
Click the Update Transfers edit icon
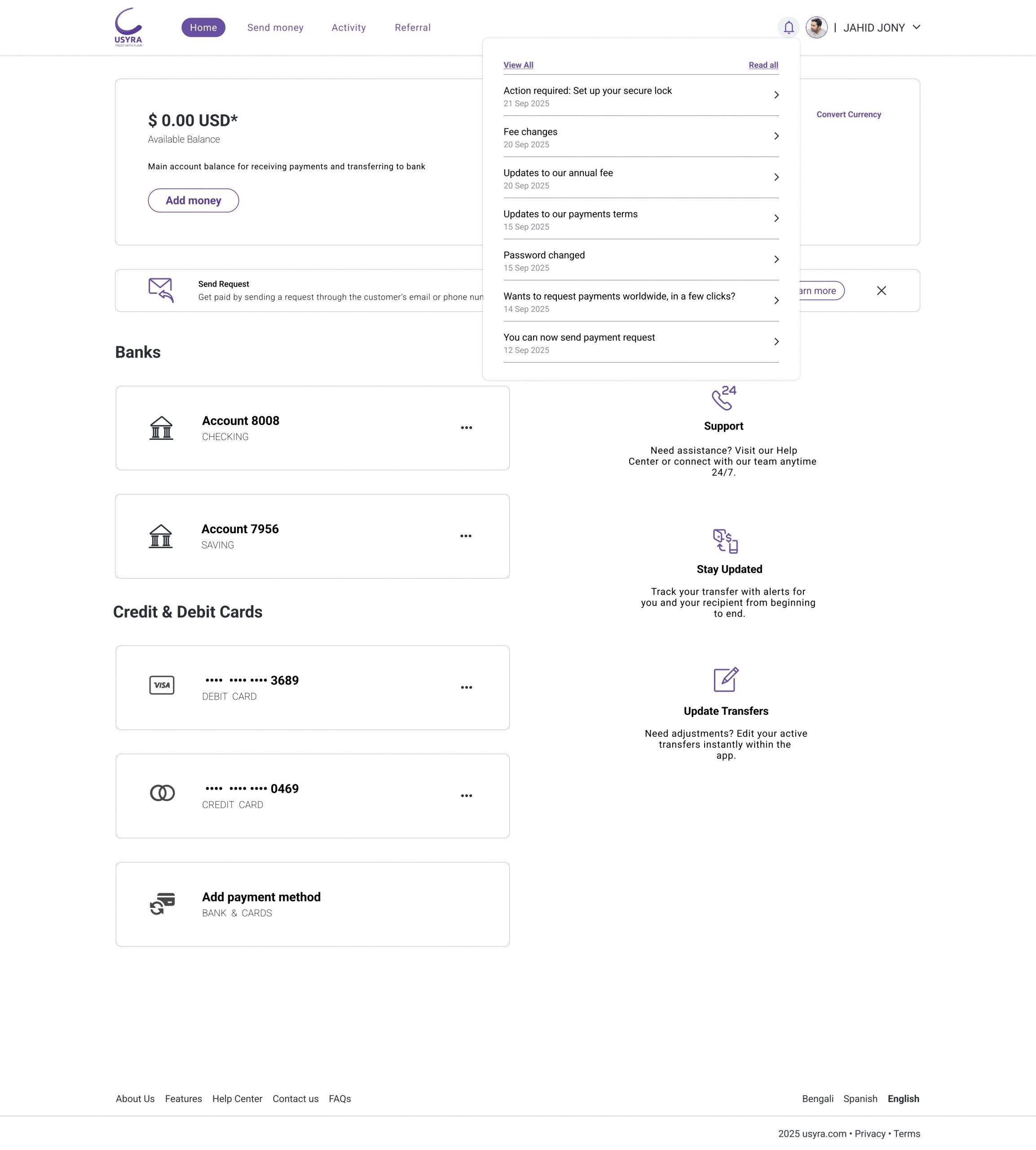[x=726, y=679]
